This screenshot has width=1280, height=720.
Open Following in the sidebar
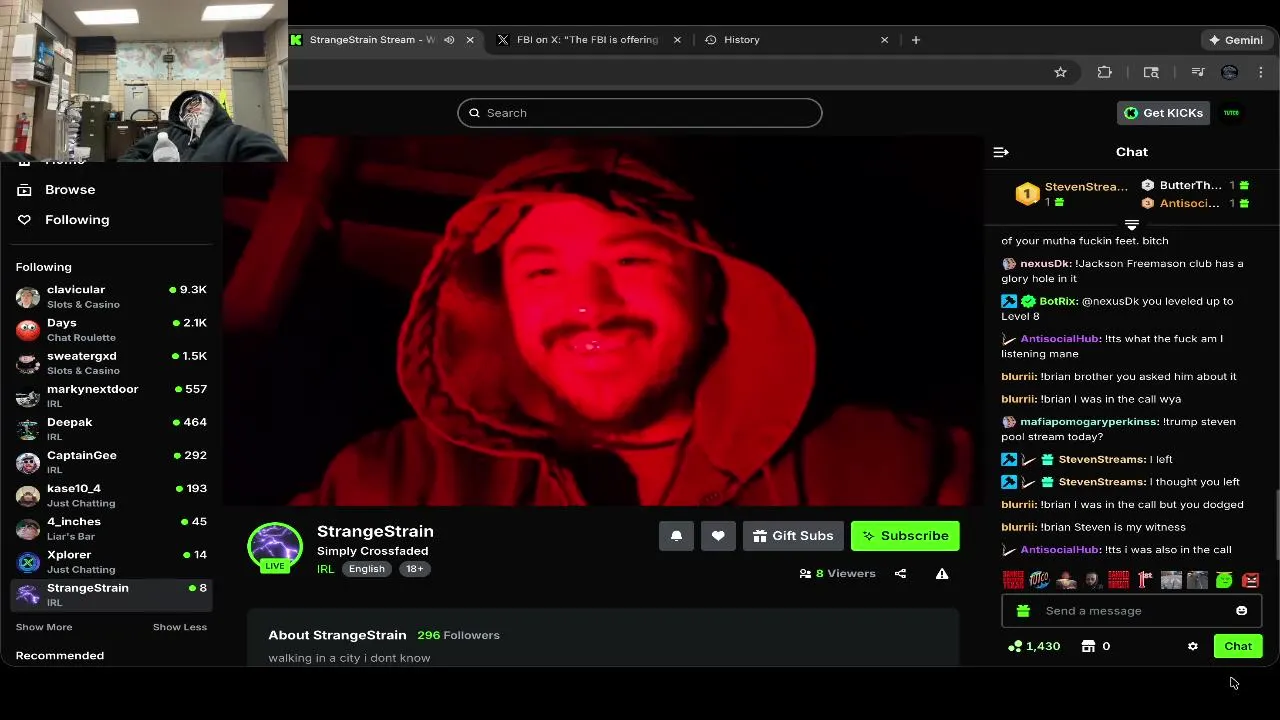point(77,220)
